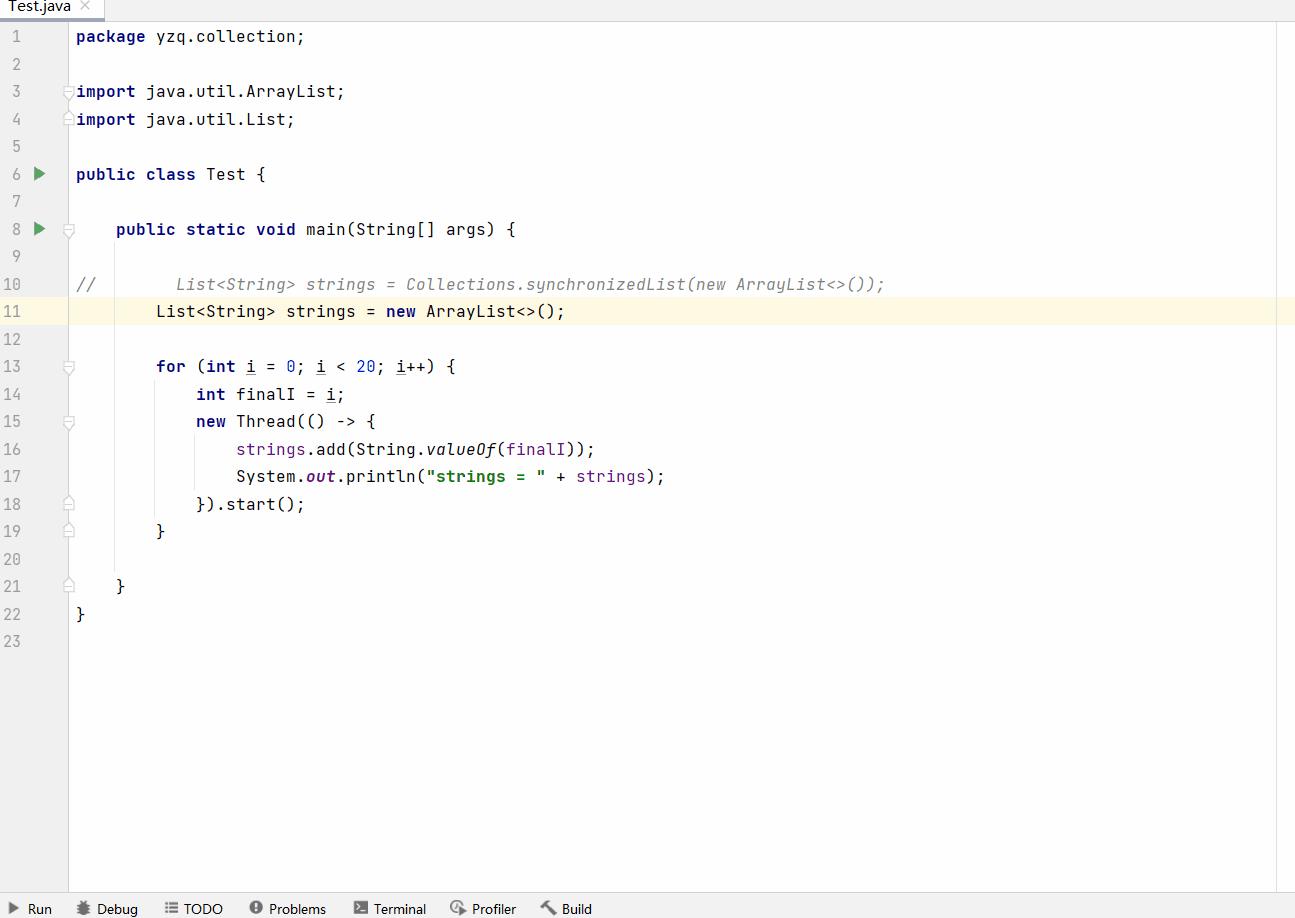Click the String[] args parameter

420,229
